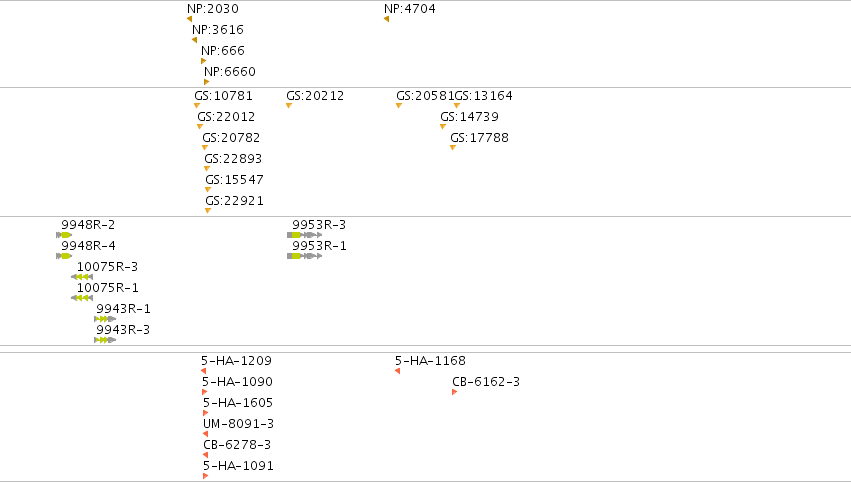
Task: Click the 5-HA-1605 red arrow marker
Action: [206, 413]
